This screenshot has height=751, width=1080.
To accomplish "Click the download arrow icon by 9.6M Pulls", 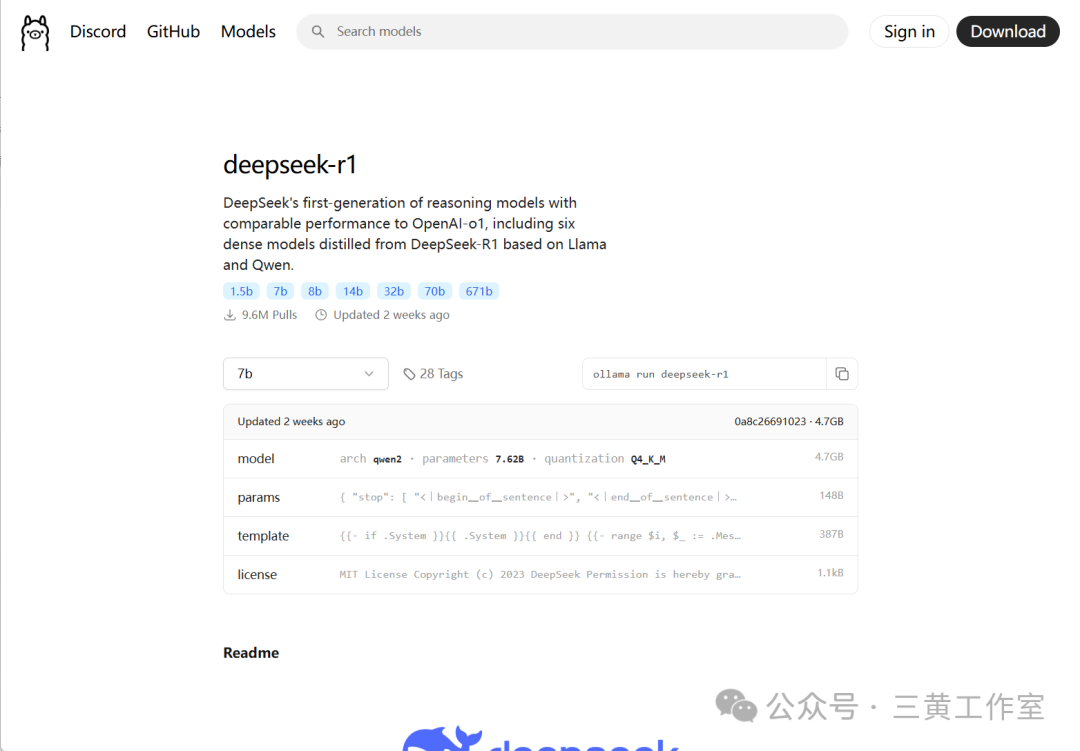I will [230, 315].
